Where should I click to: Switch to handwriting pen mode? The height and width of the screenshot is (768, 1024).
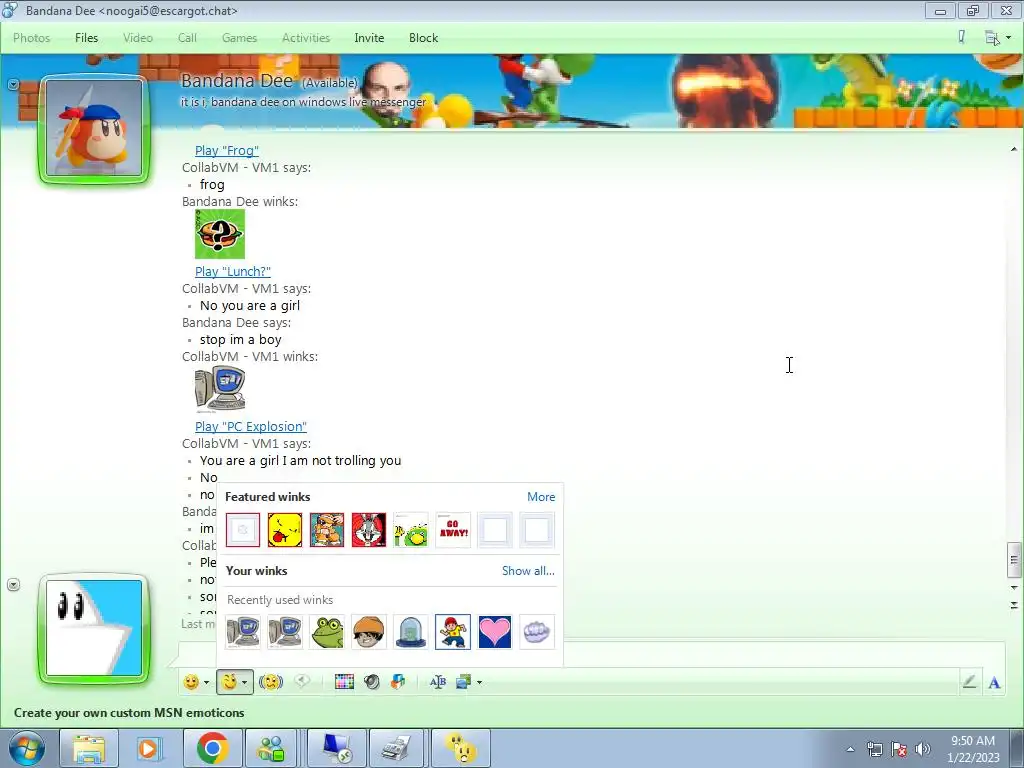pos(969,682)
